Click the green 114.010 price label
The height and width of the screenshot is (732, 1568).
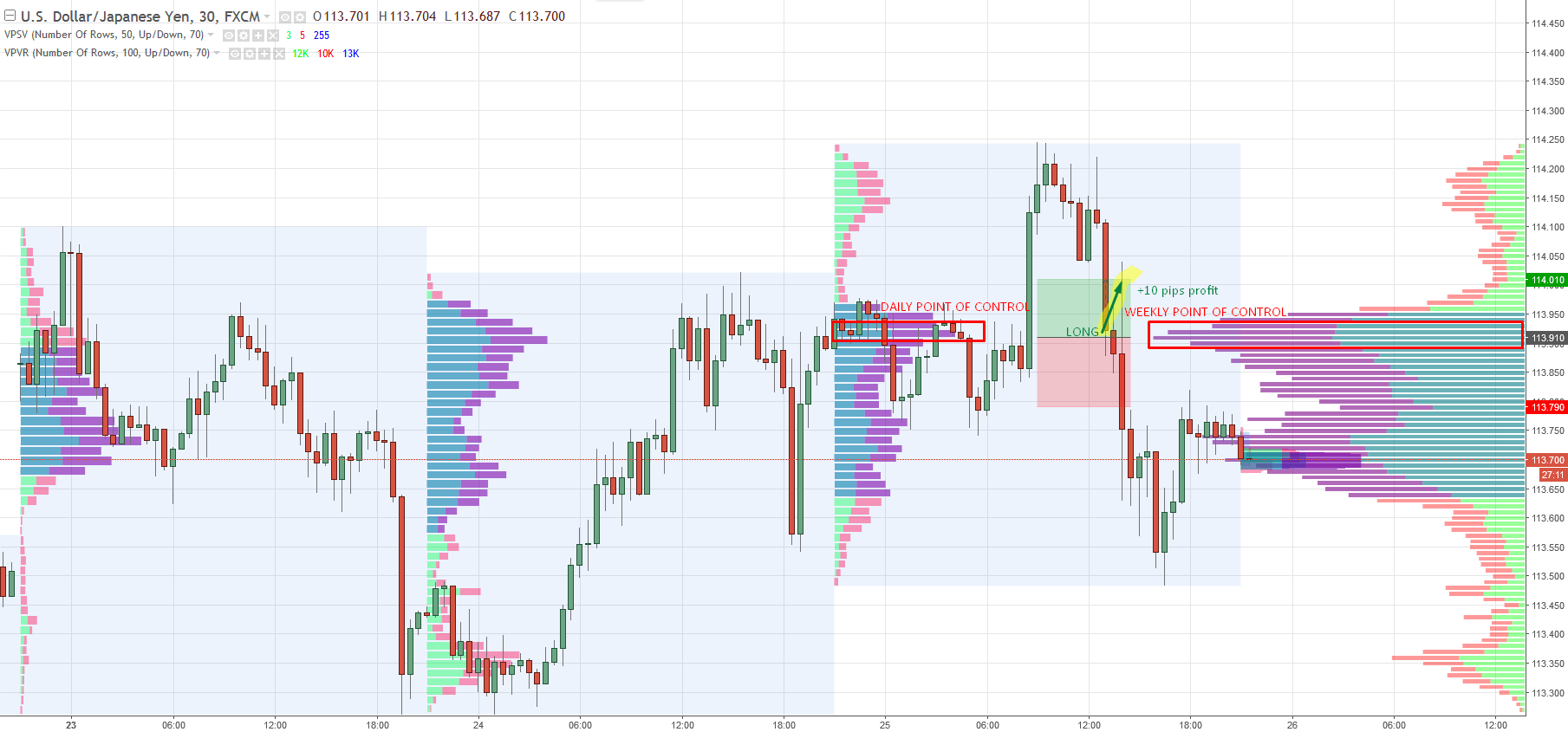(x=1547, y=280)
